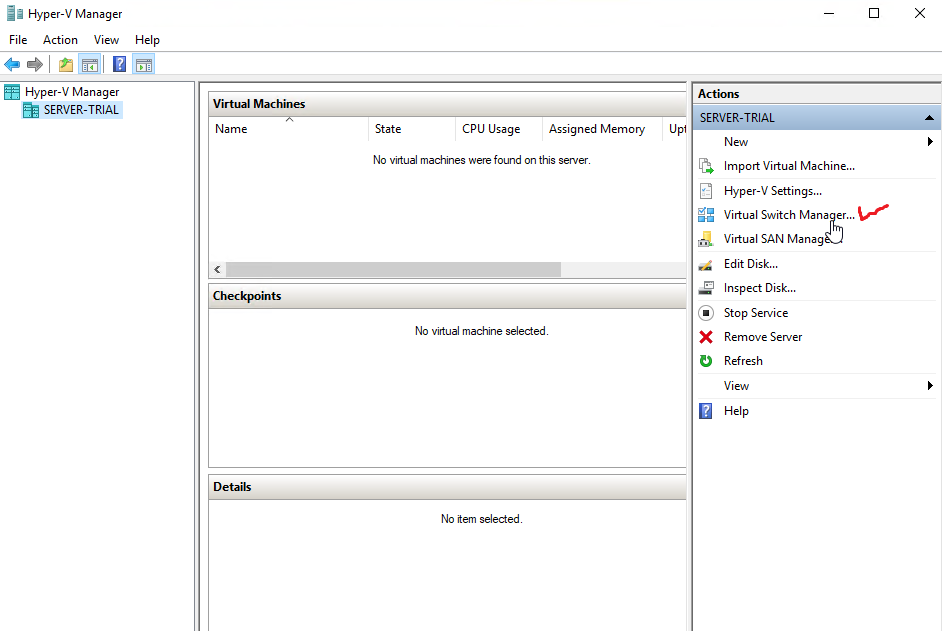Open the File menu

(x=18, y=40)
